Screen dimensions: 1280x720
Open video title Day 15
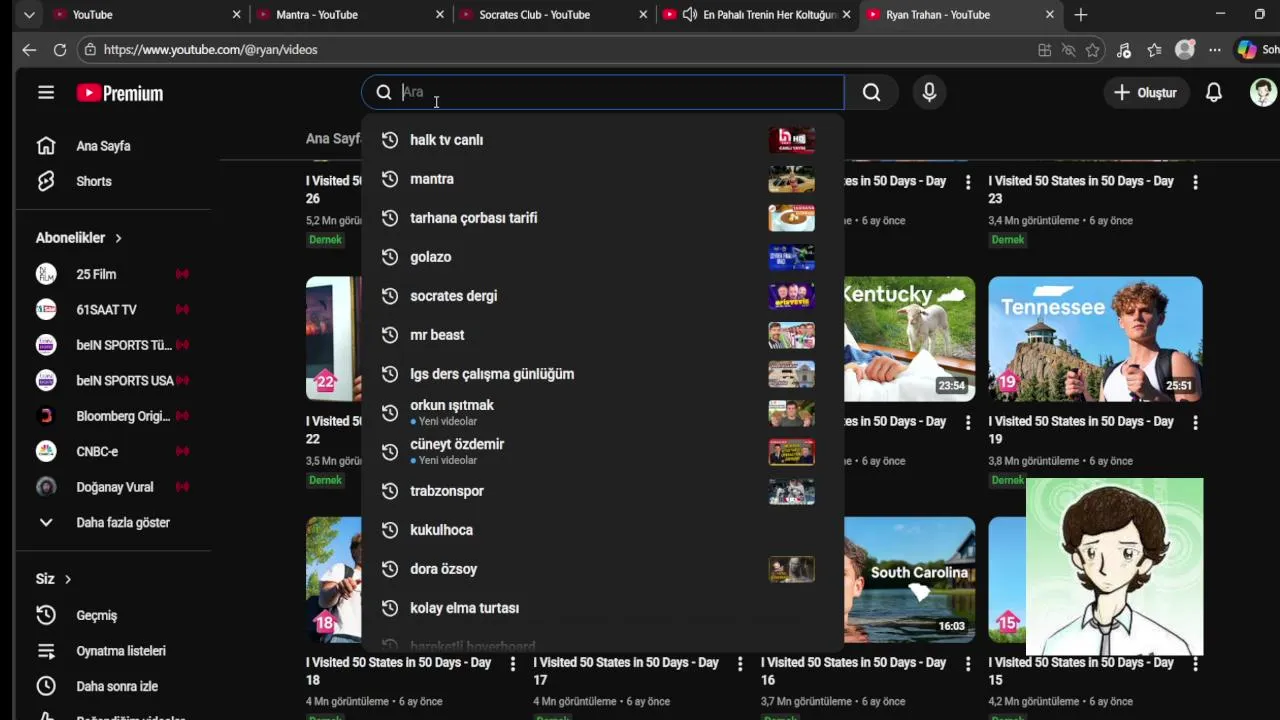(1081, 671)
